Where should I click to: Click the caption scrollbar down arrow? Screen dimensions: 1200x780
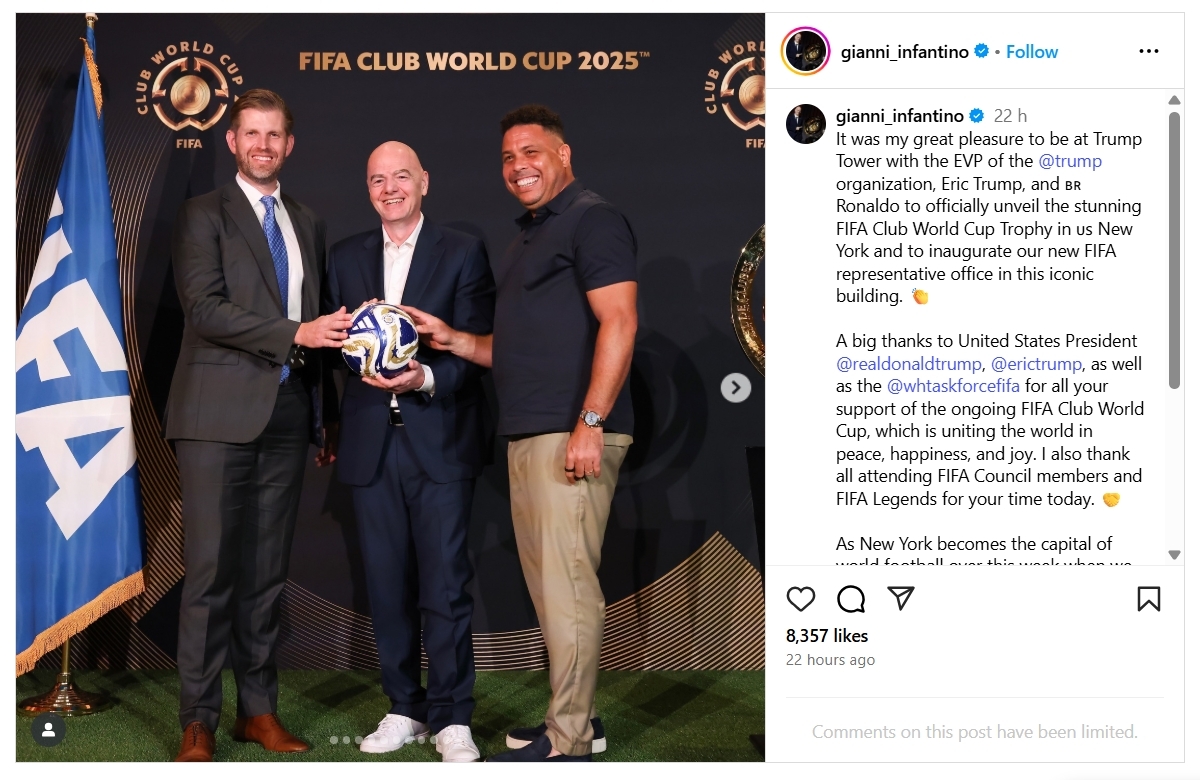(x=1175, y=555)
